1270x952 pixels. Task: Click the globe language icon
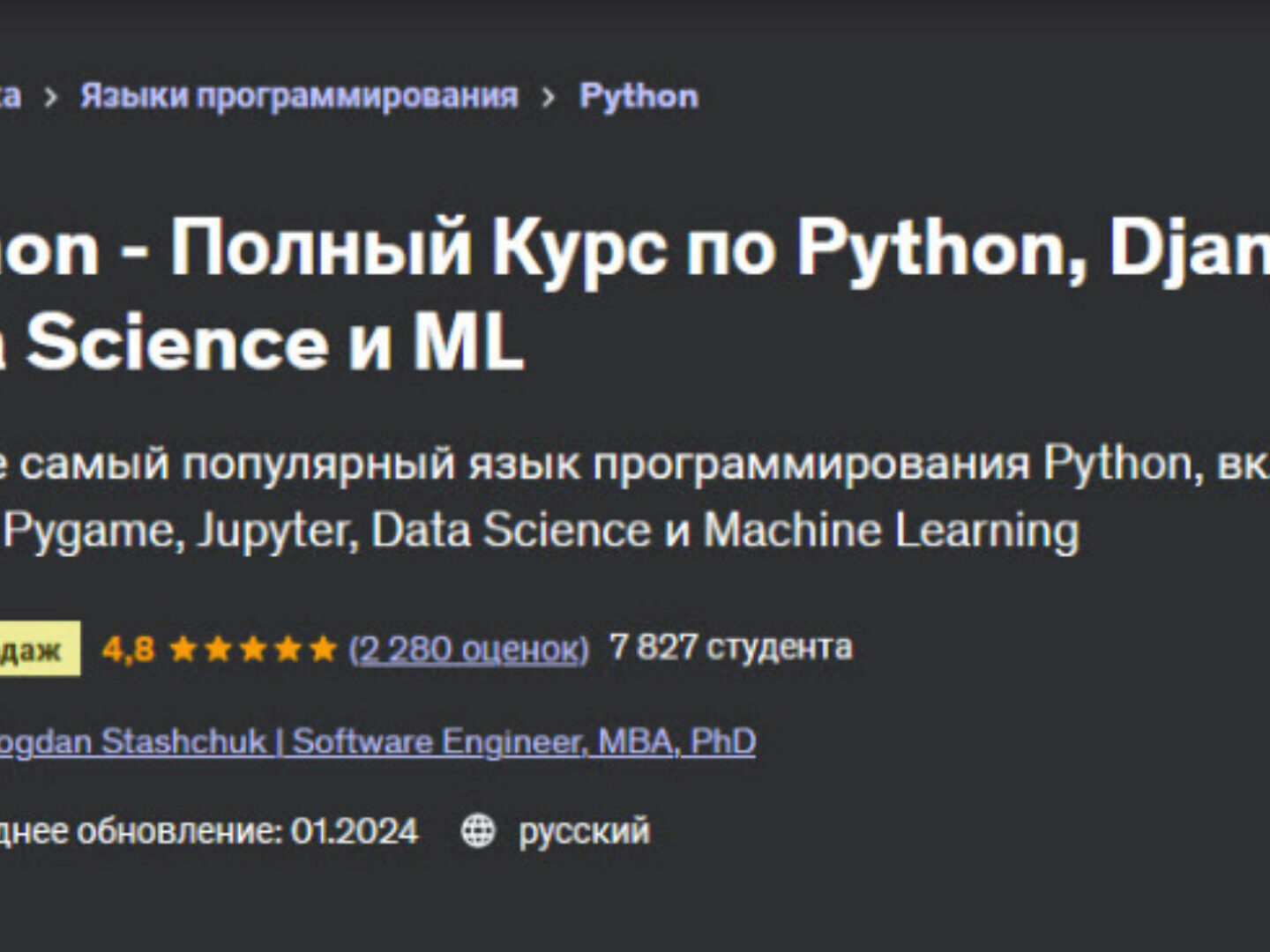point(478,831)
